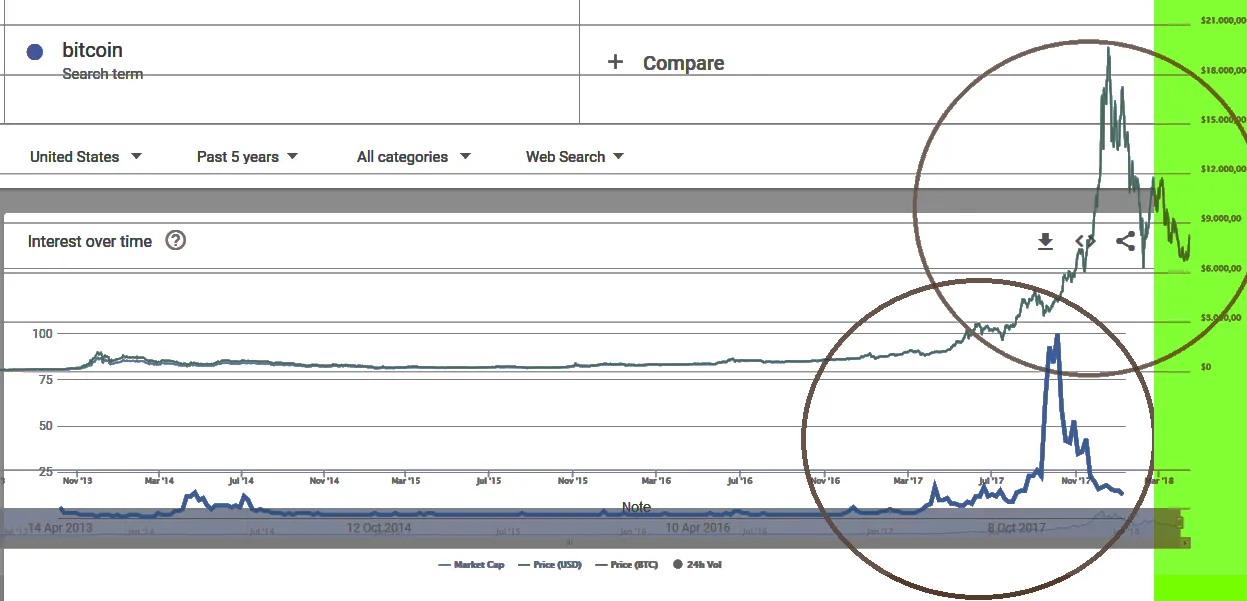Click the Jul '17 axis label
1247x601 pixels.
[991, 481]
